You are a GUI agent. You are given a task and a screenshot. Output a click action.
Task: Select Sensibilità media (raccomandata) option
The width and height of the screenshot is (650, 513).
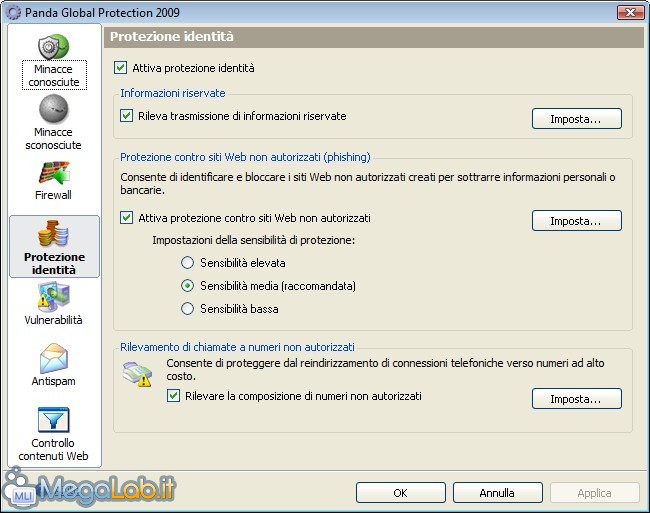click(187, 286)
